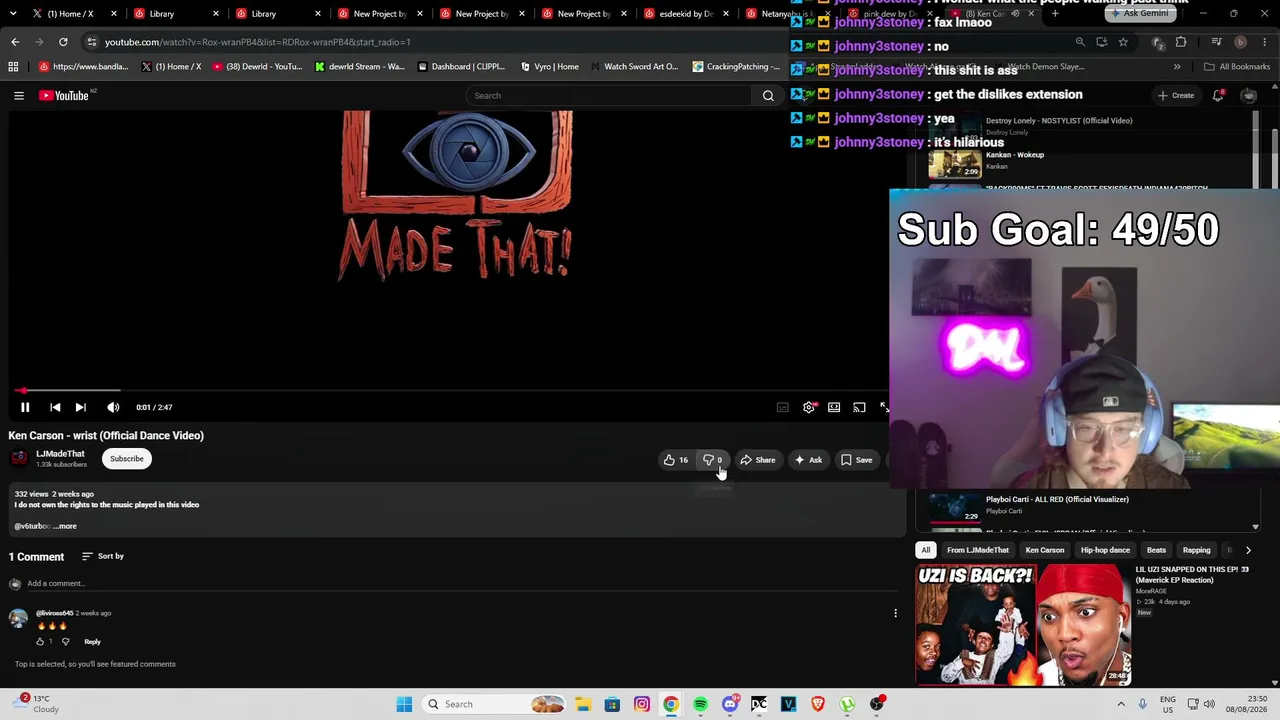This screenshot has height=720, width=1280.
Task: Open the Vyro Home bookmark
Action: [550, 67]
